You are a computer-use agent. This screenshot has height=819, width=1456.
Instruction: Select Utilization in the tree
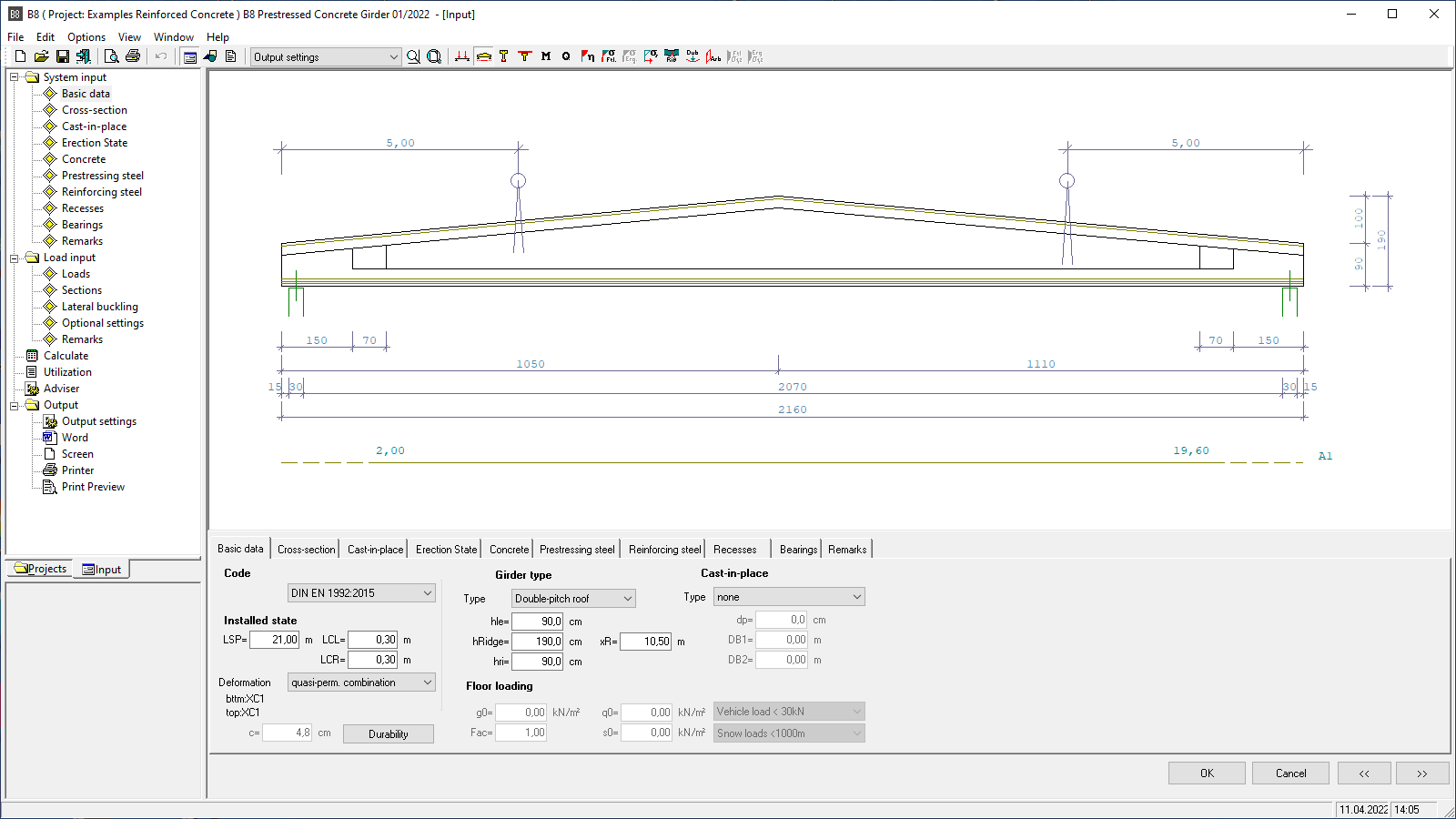(67, 372)
